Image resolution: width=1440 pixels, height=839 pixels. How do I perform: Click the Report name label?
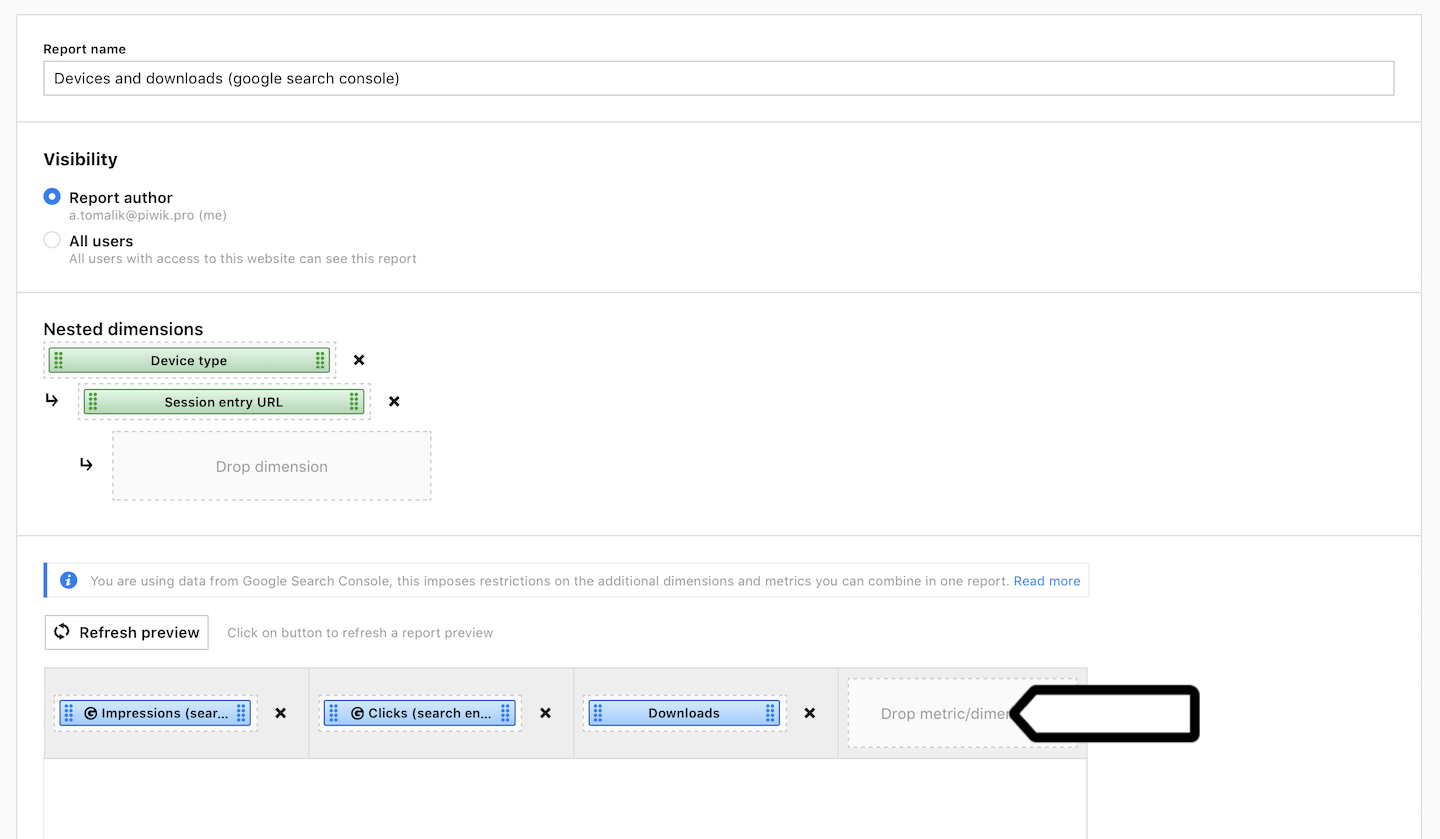coord(85,49)
